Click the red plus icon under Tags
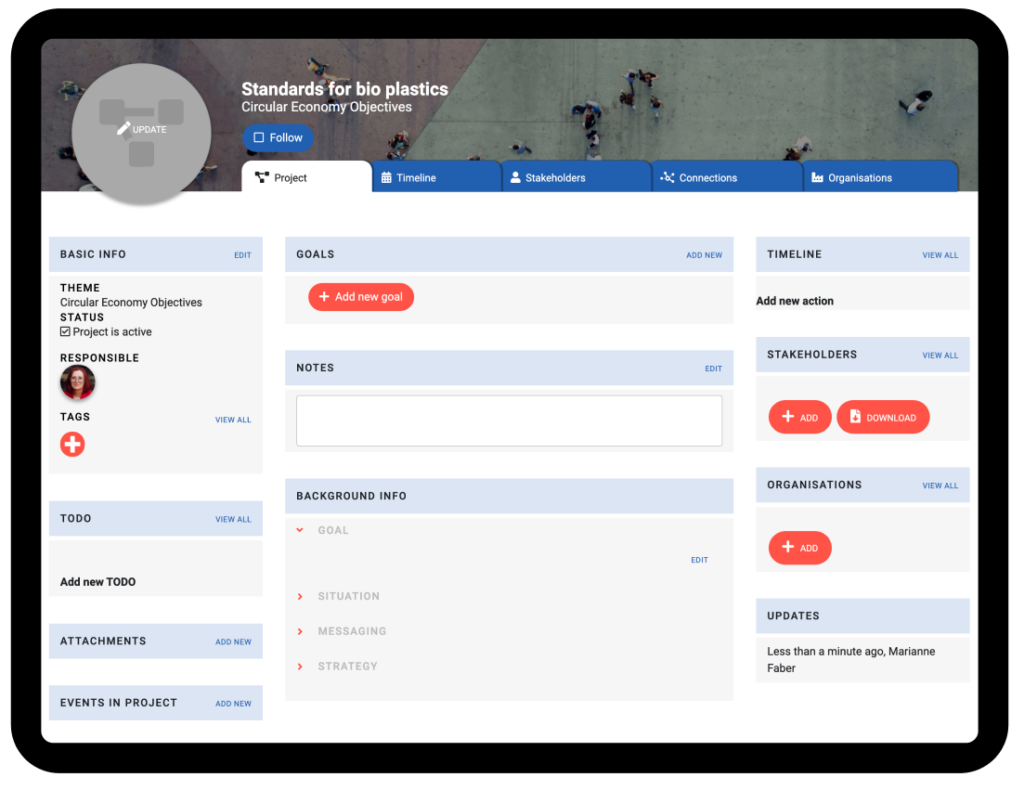The height and width of the screenshot is (790, 1024). point(72,445)
